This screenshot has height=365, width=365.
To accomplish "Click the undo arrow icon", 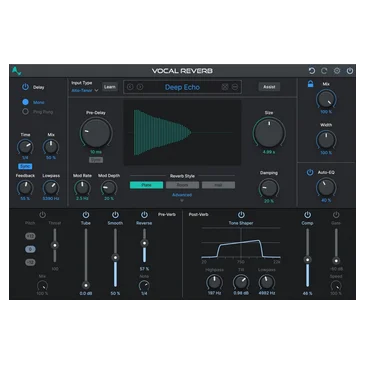I will pyautogui.click(x=312, y=71).
